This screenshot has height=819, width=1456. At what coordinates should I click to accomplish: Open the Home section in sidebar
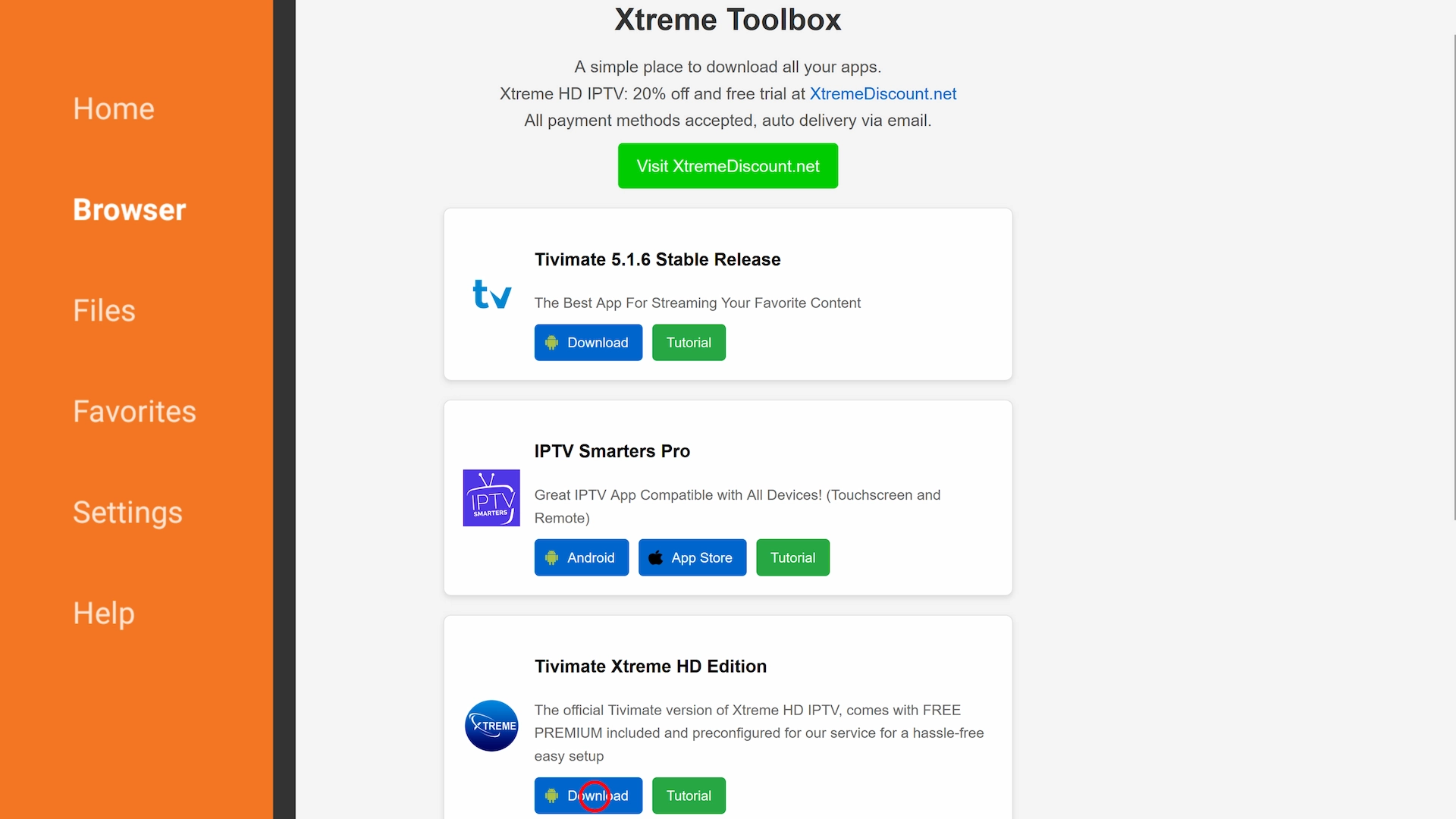tap(114, 109)
